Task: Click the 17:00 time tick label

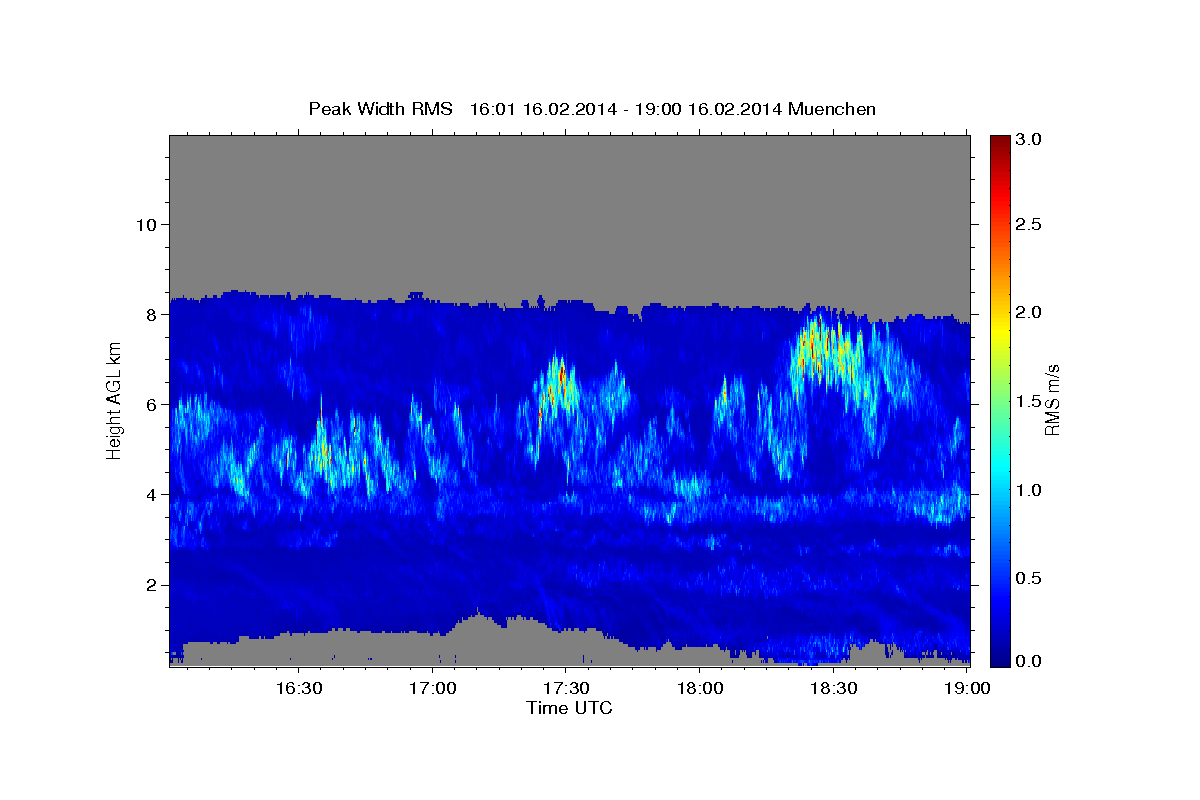Action: [435, 688]
